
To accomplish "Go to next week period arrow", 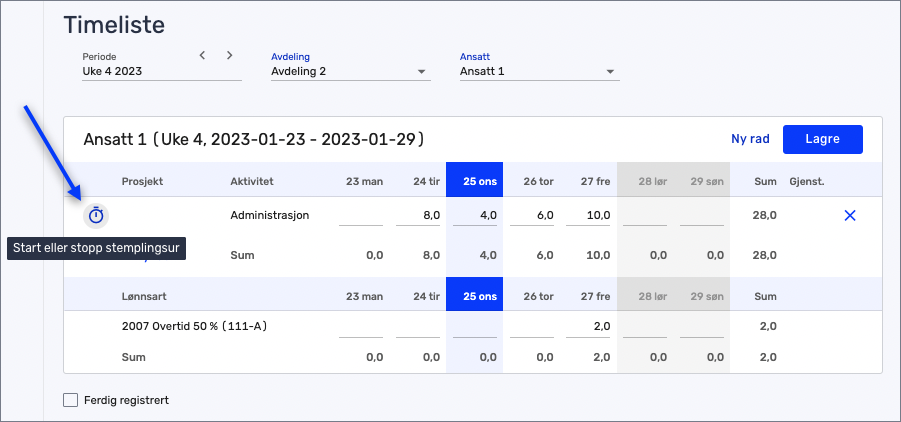I will pyautogui.click(x=229, y=55).
